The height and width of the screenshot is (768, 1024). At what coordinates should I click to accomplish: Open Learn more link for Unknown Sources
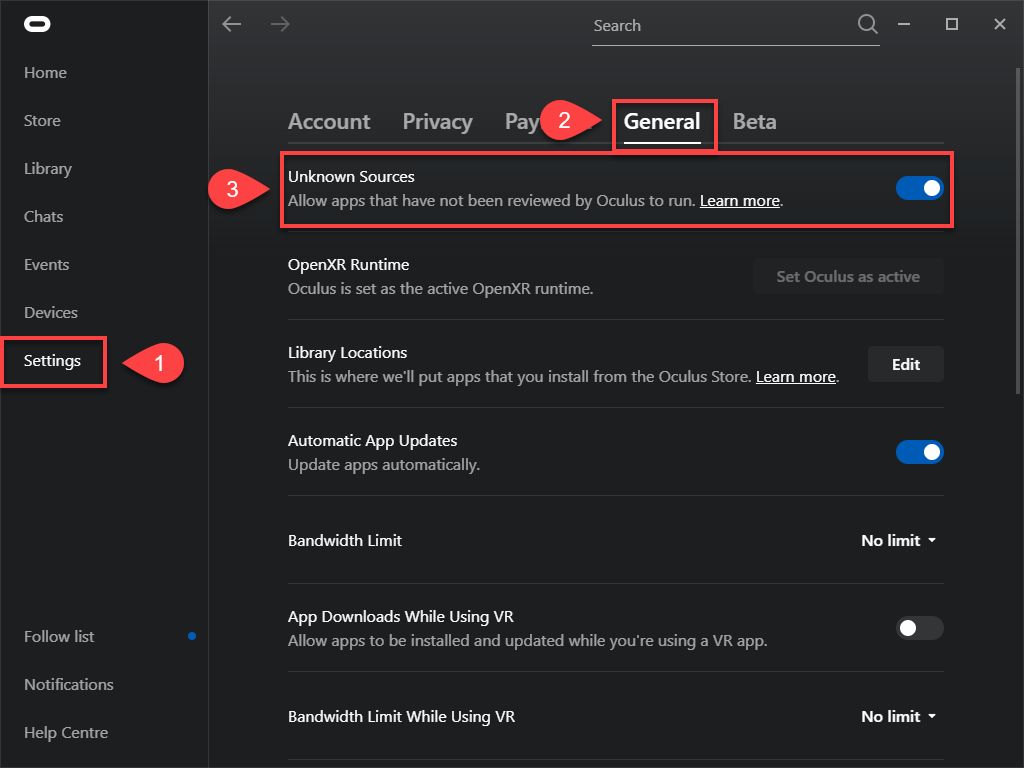click(x=739, y=201)
